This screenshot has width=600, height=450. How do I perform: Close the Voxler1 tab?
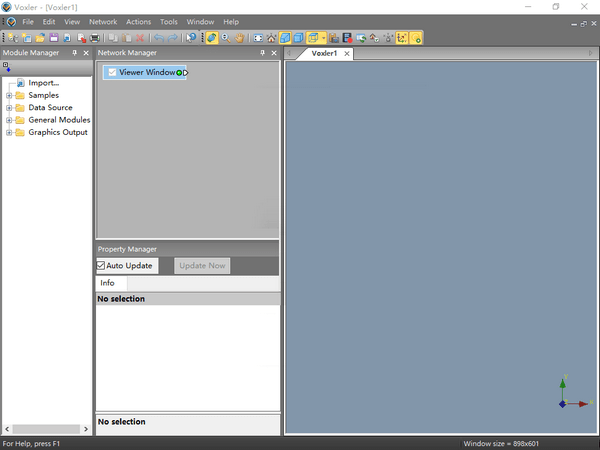coord(347,54)
